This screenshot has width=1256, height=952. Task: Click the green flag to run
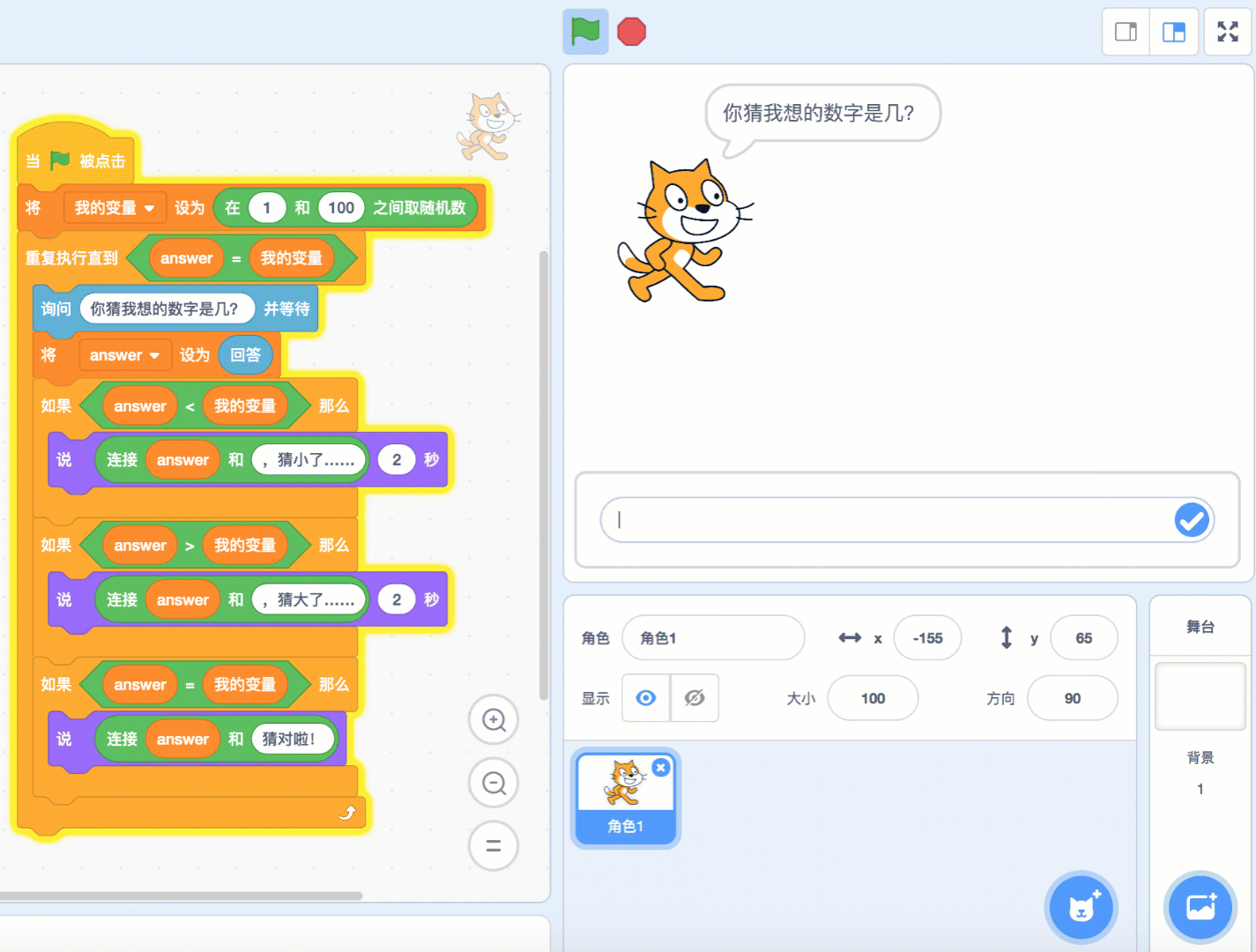click(585, 32)
